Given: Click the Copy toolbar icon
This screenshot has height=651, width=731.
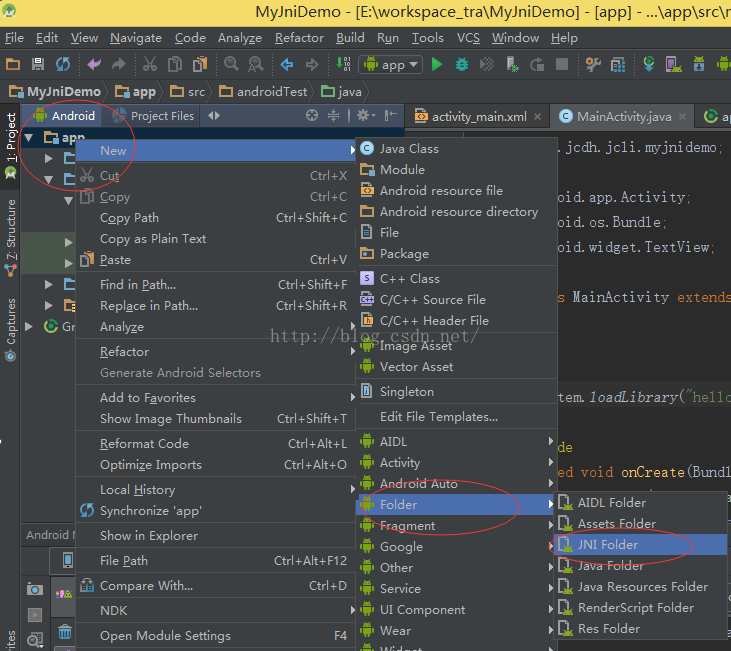Looking at the screenshot, I should click(175, 64).
